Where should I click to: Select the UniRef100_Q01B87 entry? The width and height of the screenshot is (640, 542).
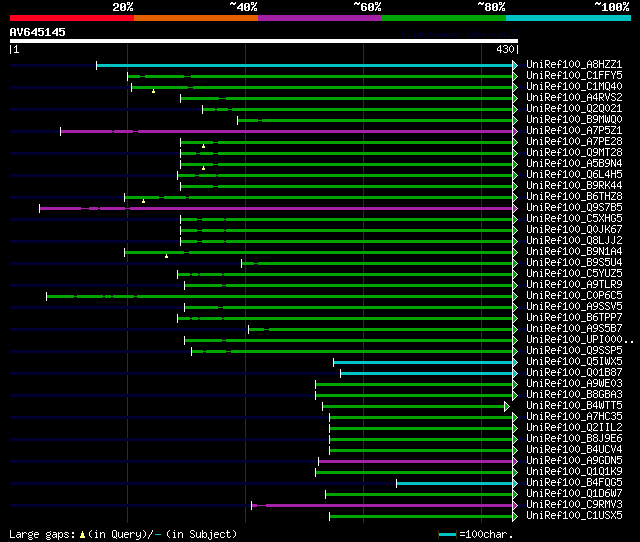tap(574, 373)
